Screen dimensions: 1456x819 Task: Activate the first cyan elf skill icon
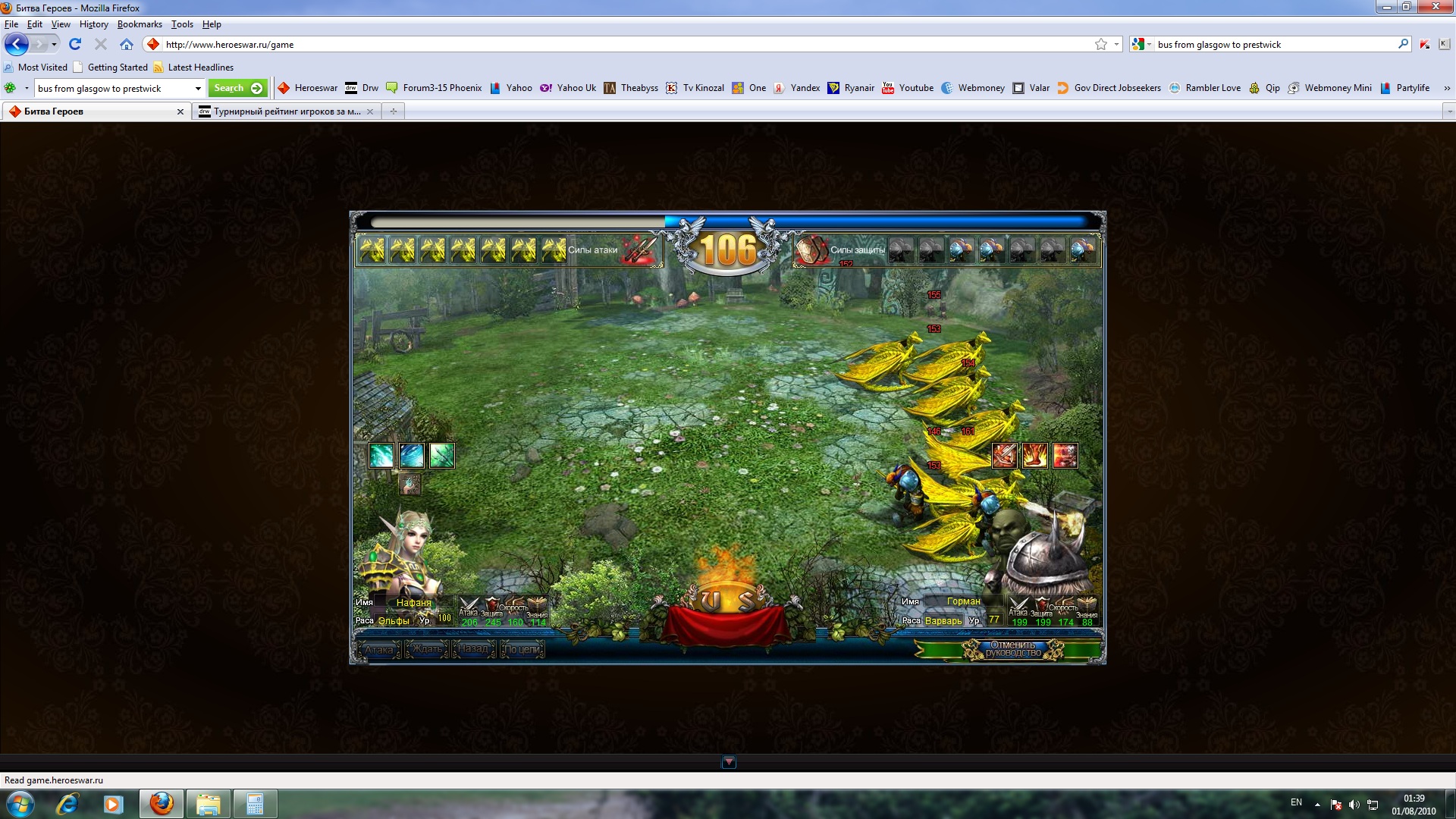point(381,456)
